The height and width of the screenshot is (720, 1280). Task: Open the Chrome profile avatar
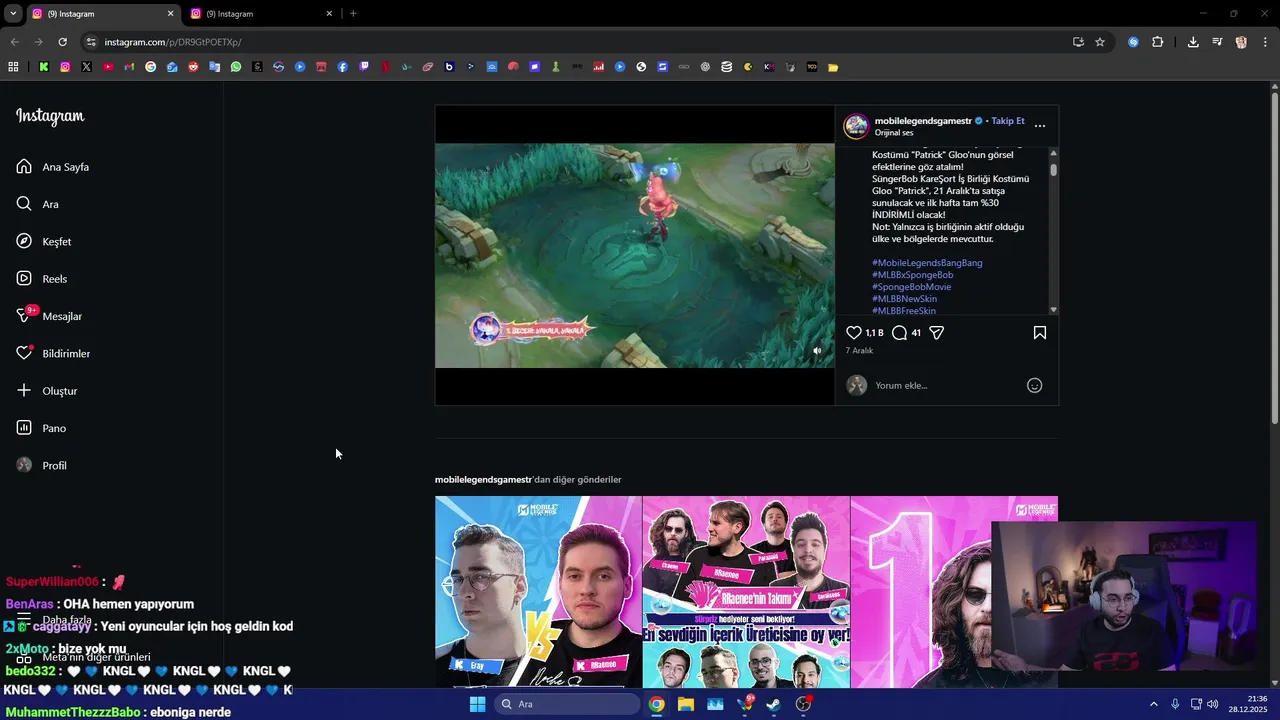(x=1241, y=42)
